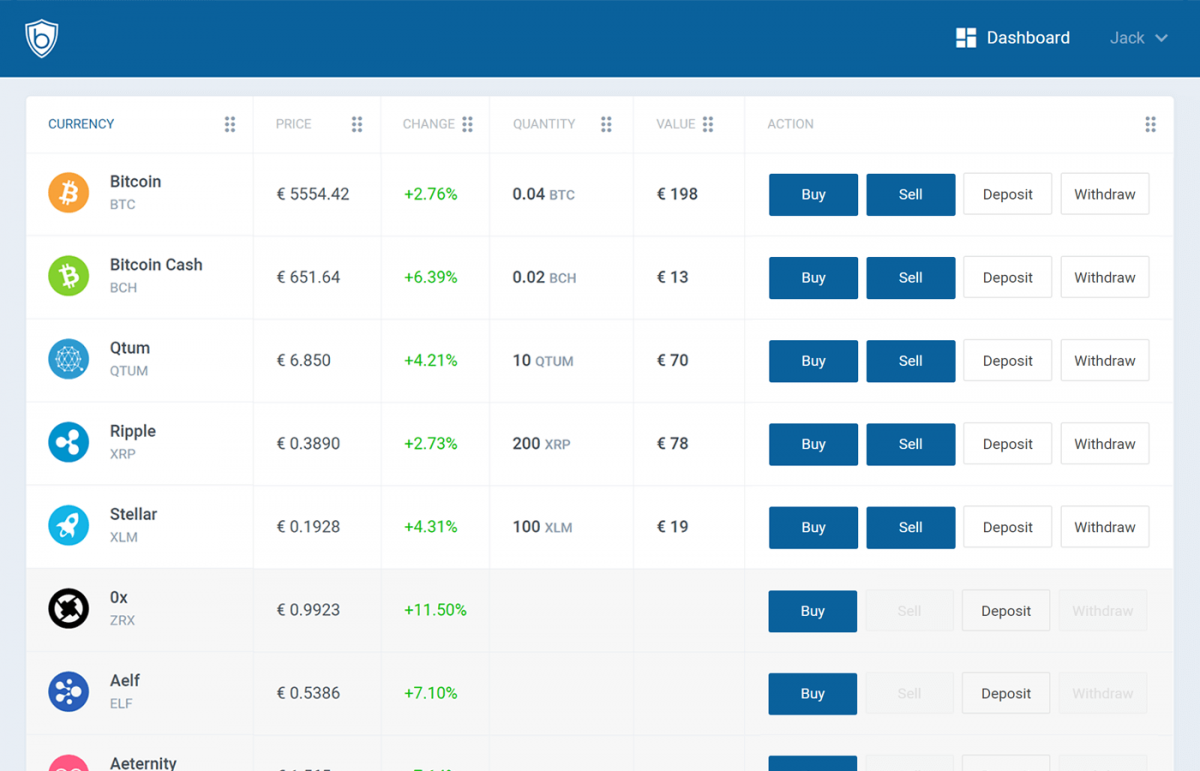This screenshot has height=771, width=1200.
Task: Click the Aelf ELF icon
Action: coord(69,691)
